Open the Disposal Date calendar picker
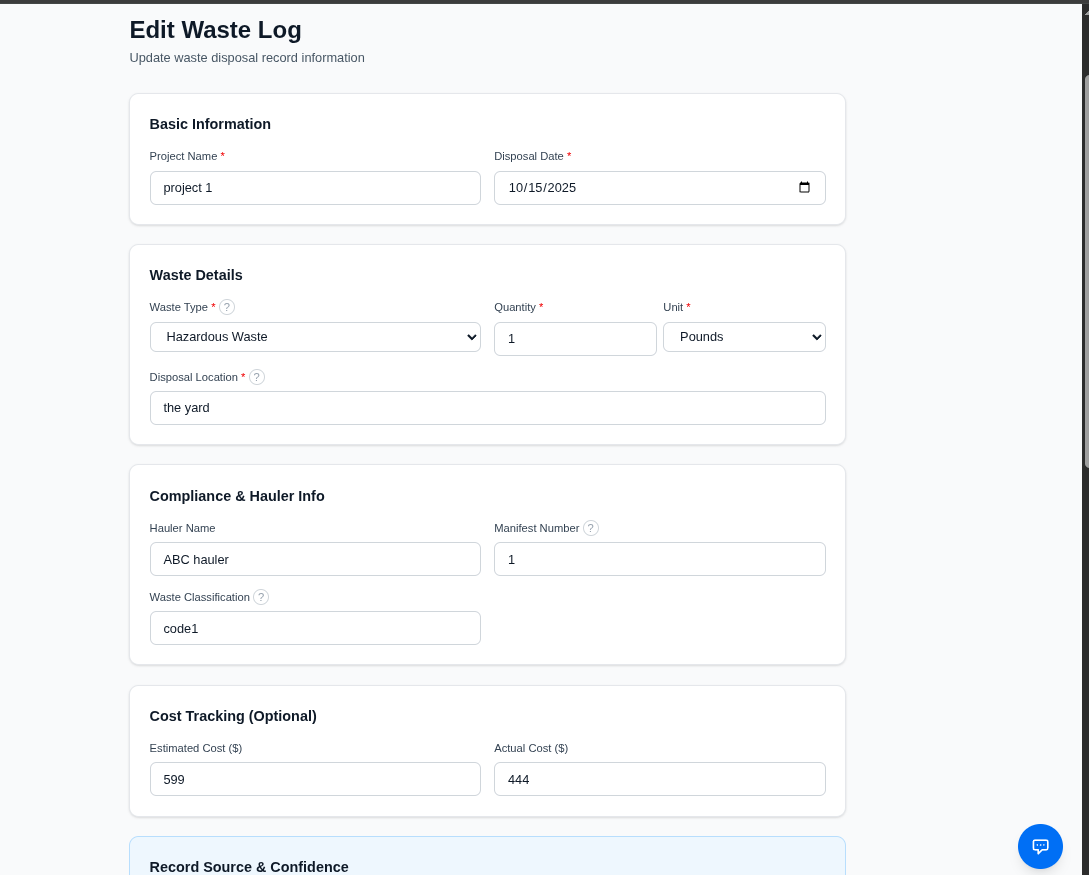Image resolution: width=1089 pixels, height=875 pixels. tap(805, 188)
